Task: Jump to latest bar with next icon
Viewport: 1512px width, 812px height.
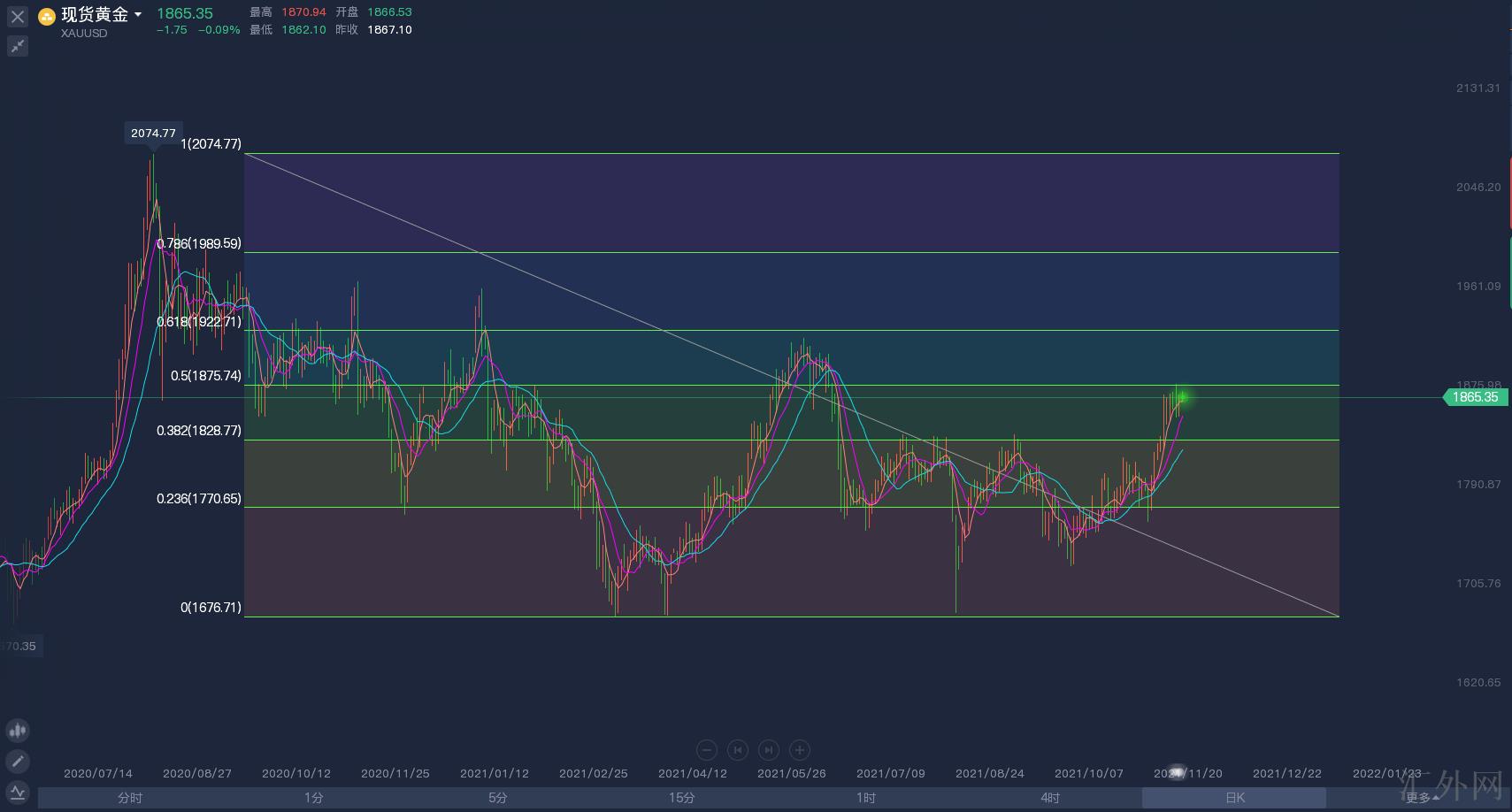Action: (769, 750)
